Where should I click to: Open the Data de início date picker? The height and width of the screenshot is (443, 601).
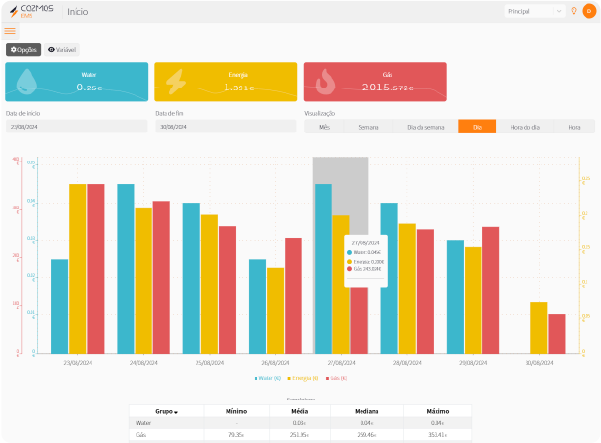pos(77,127)
